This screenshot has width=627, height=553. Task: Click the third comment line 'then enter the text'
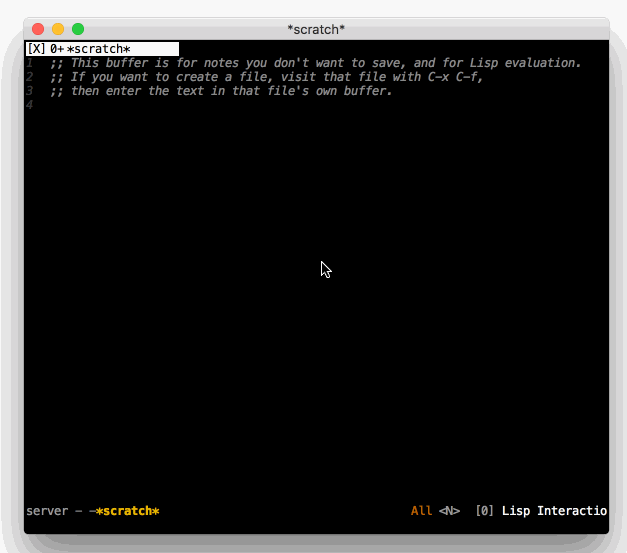point(221,91)
